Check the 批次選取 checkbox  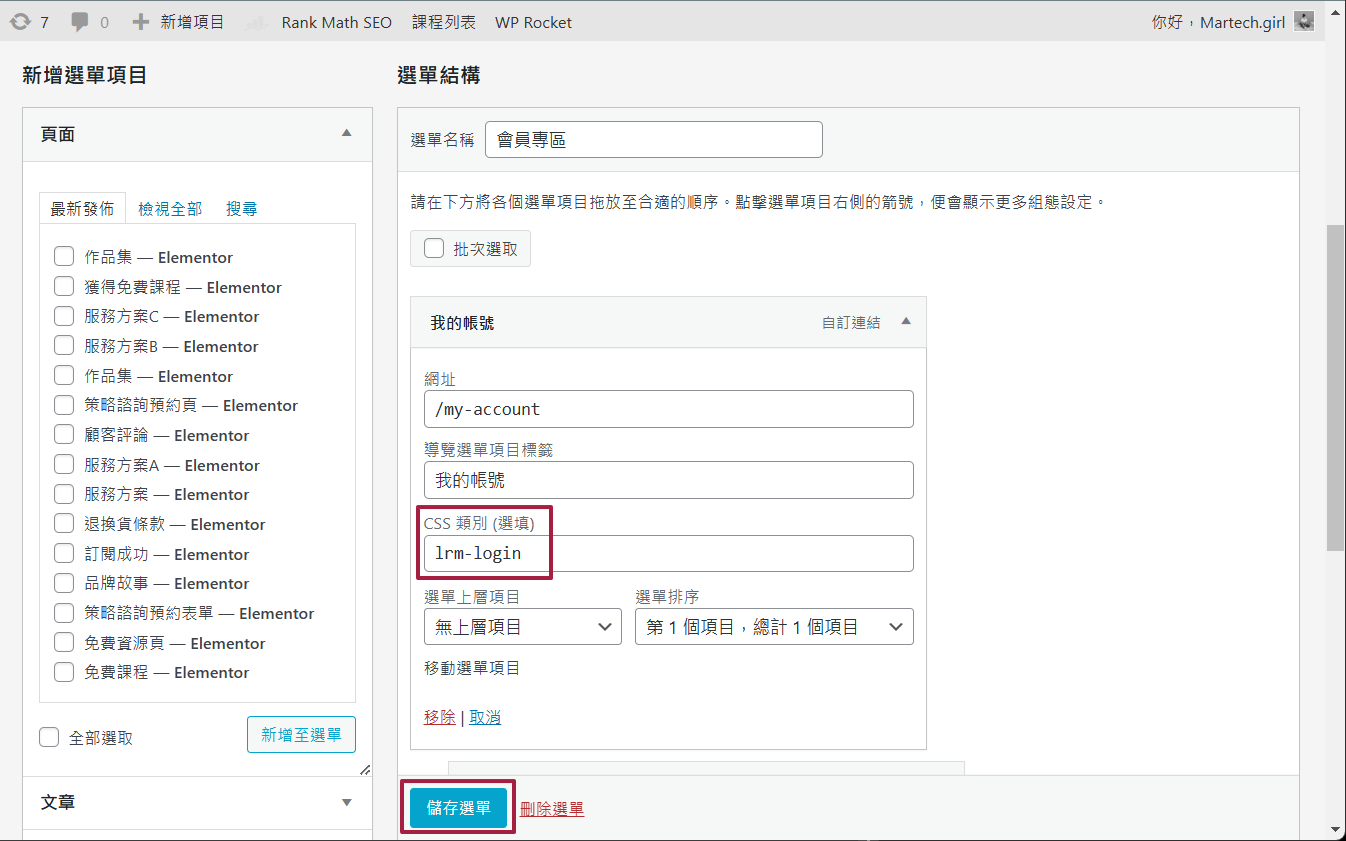(434, 248)
